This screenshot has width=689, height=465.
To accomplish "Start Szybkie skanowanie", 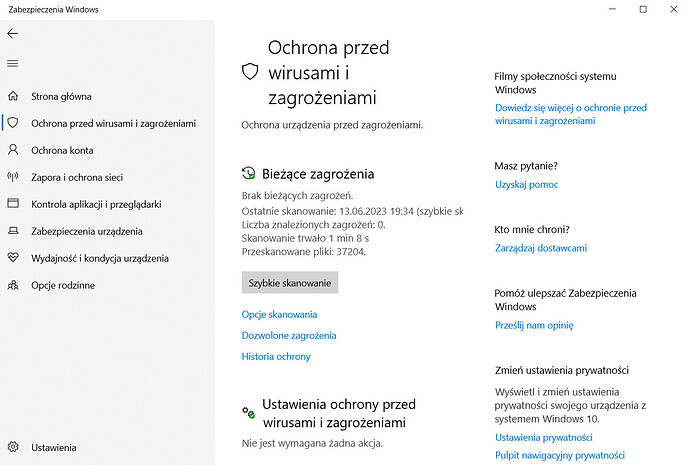I will [290, 283].
